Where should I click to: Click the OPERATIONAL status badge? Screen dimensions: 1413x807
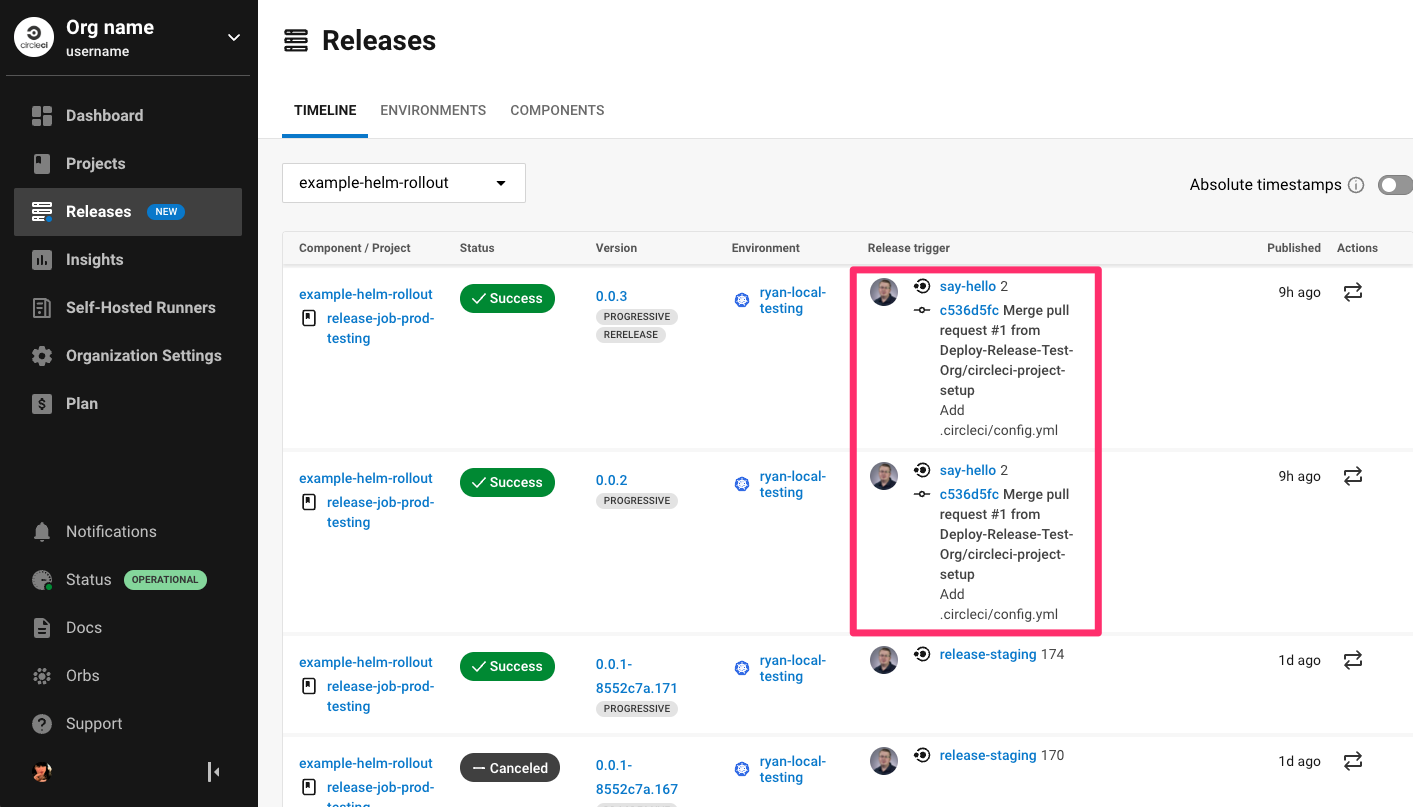pos(165,580)
